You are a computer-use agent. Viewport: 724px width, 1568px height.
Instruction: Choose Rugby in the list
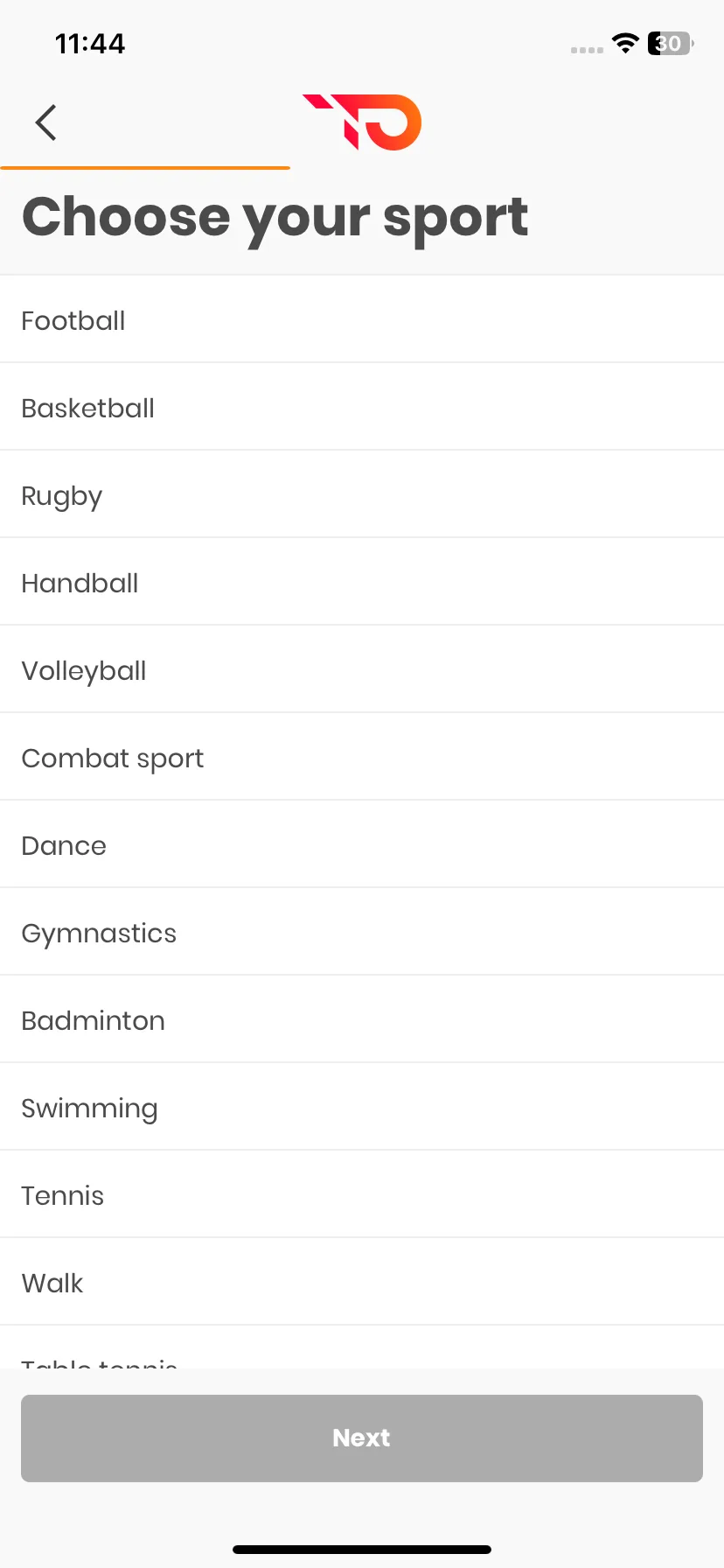[x=362, y=494]
